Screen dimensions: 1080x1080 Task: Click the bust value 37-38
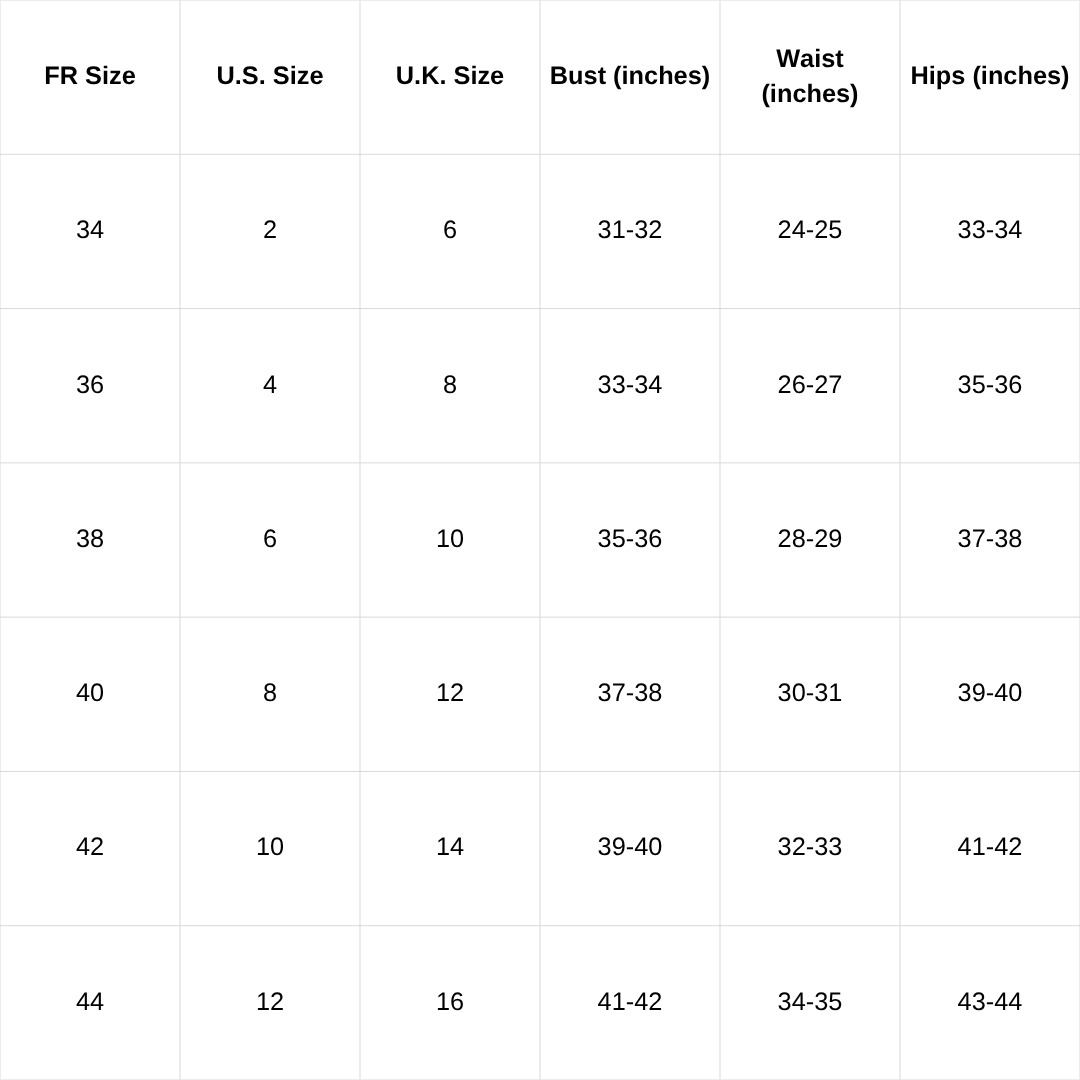[x=630, y=693]
